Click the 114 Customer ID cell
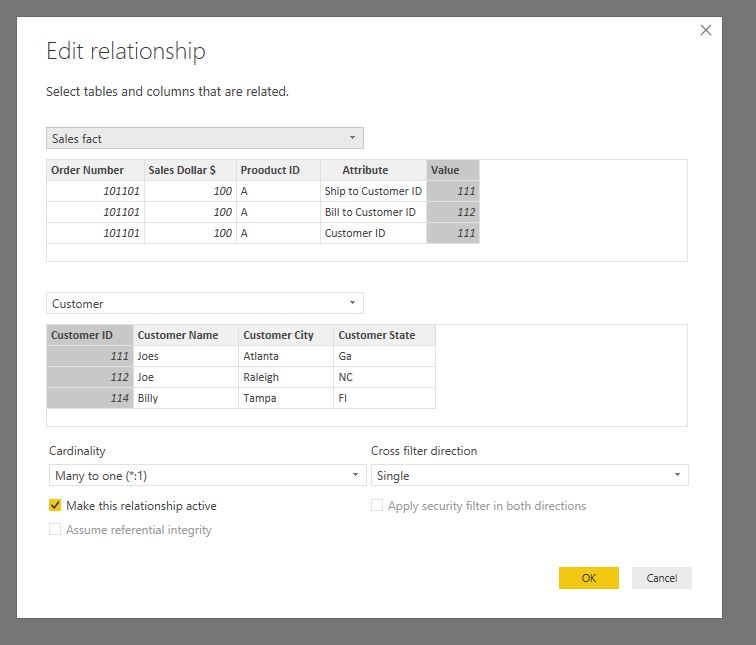The height and width of the screenshot is (645, 756). point(90,398)
